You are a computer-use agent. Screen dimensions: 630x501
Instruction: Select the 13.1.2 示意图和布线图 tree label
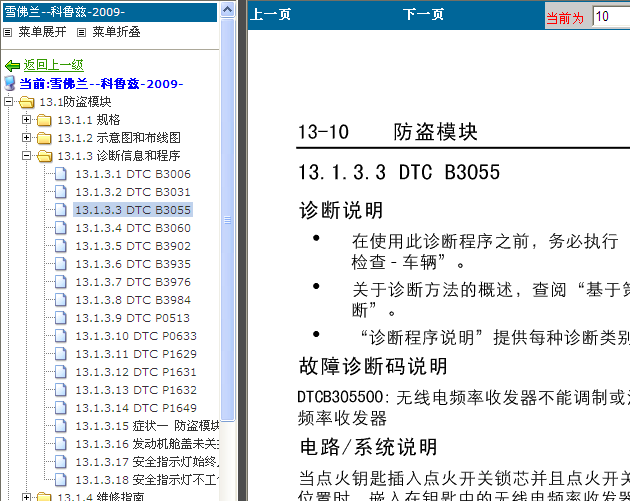click(119, 138)
